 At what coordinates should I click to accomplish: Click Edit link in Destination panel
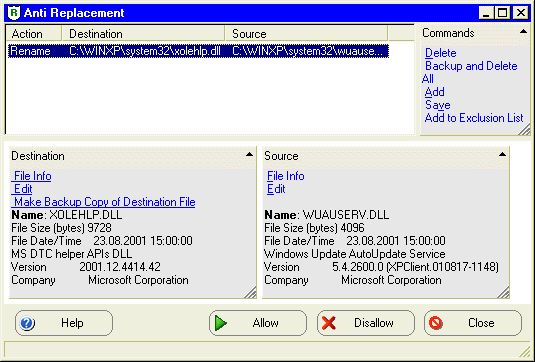coord(22,189)
